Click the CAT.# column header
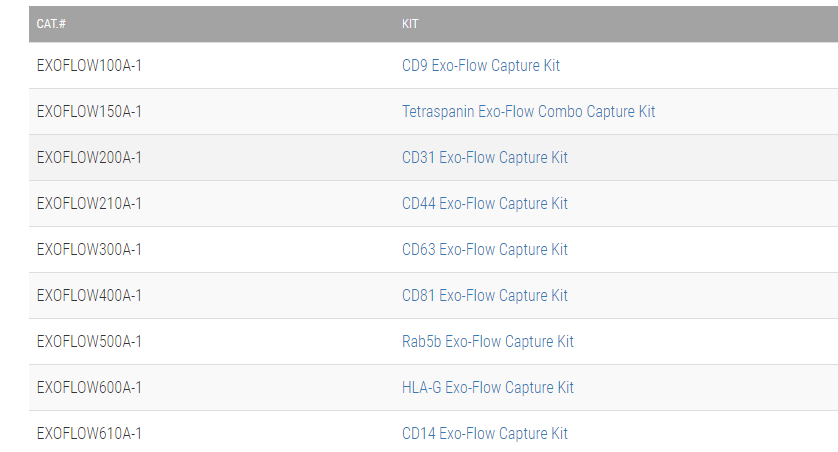 [x=51, y=24]
